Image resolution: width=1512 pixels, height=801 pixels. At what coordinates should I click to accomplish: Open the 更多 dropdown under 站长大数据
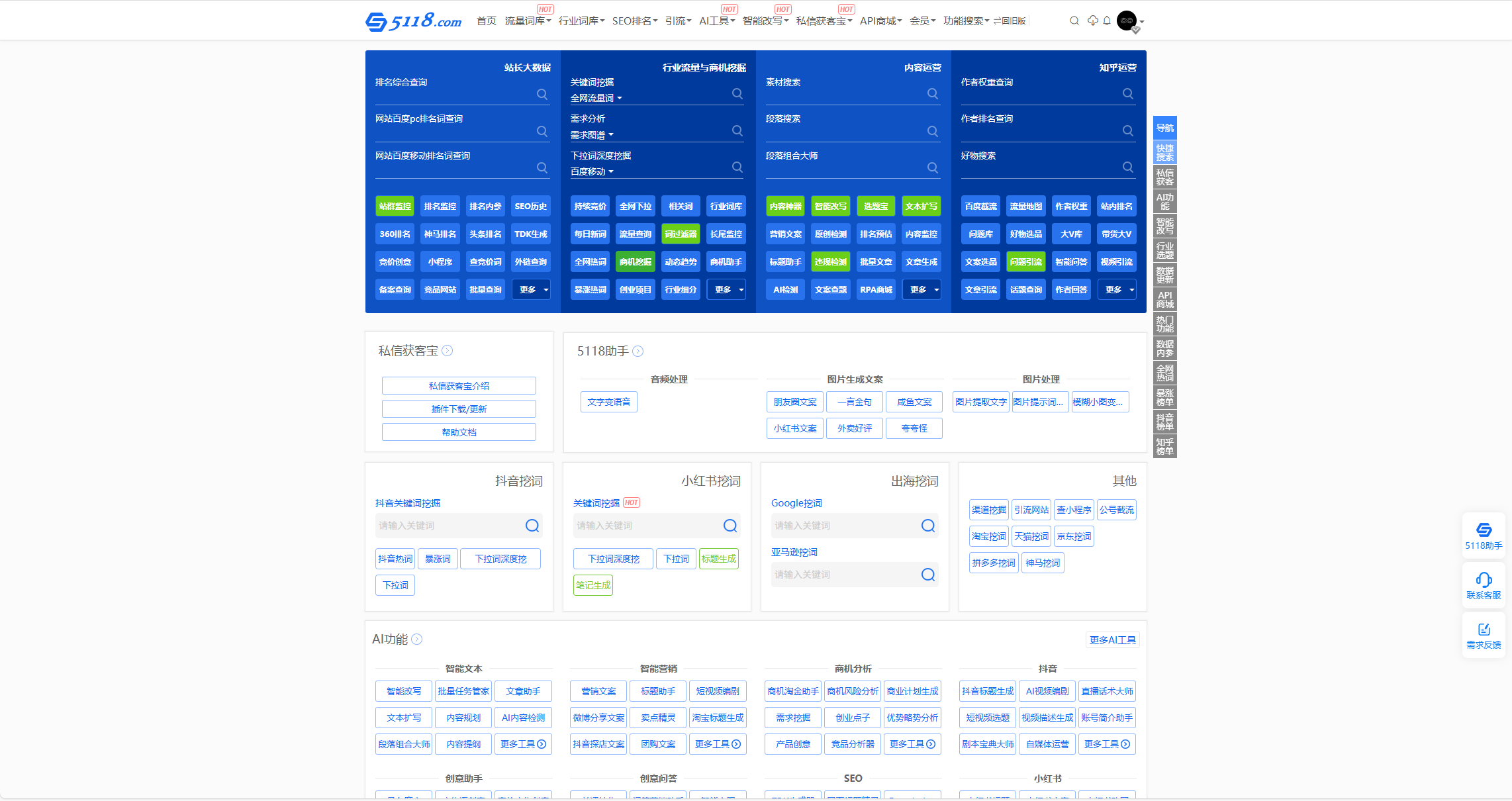pos(531,290)
